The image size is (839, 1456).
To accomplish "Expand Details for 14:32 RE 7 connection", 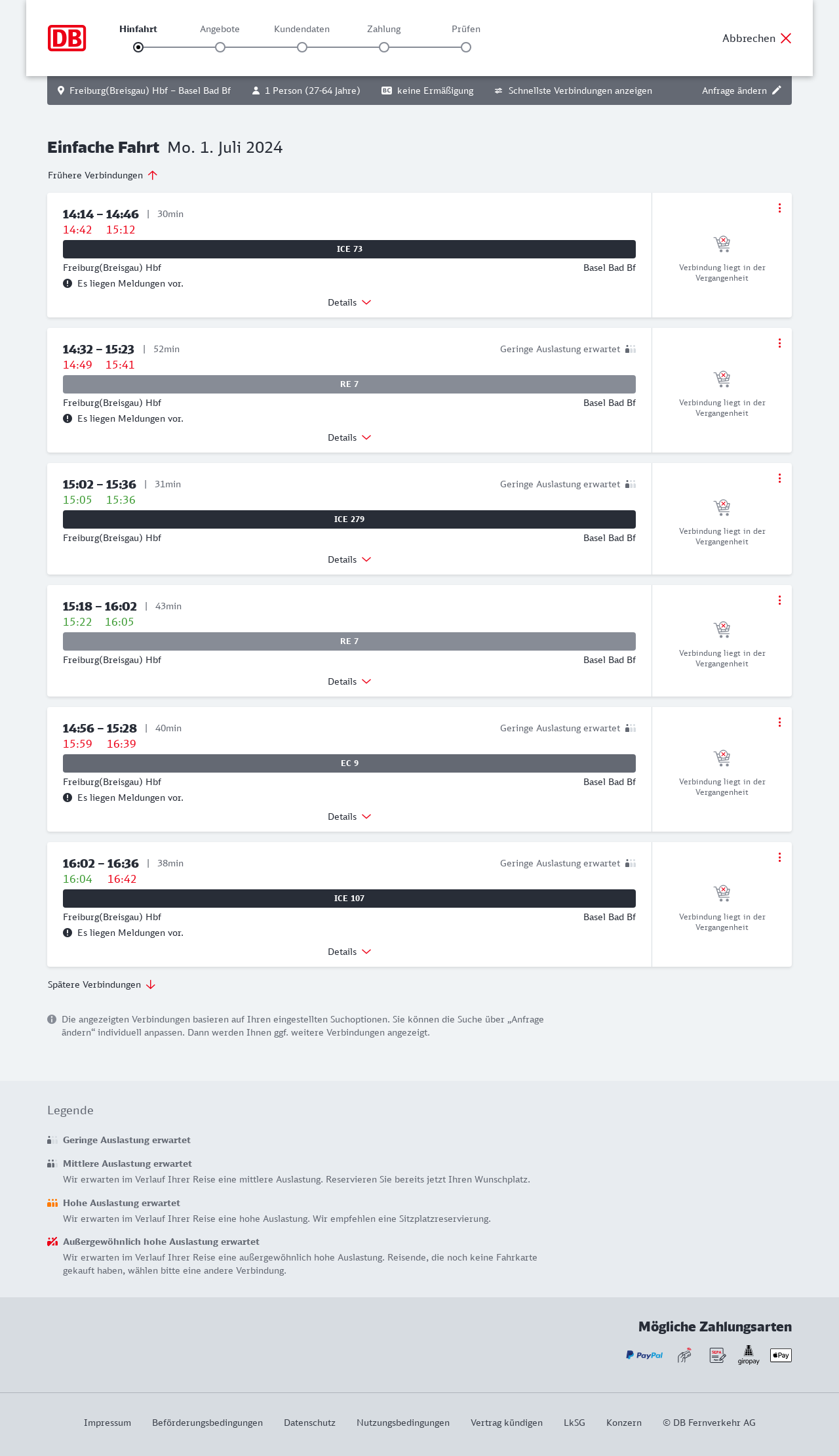I will click(349, 437).
